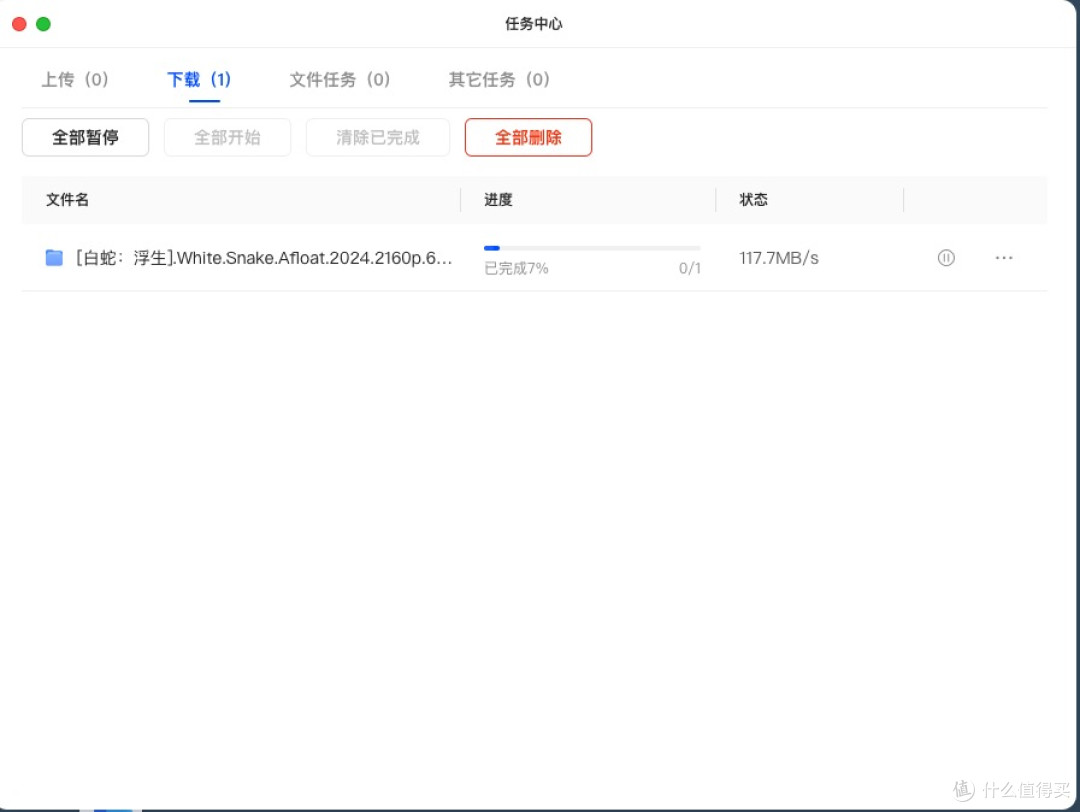Close the 任务中心 window with red button

pos(19,24)
